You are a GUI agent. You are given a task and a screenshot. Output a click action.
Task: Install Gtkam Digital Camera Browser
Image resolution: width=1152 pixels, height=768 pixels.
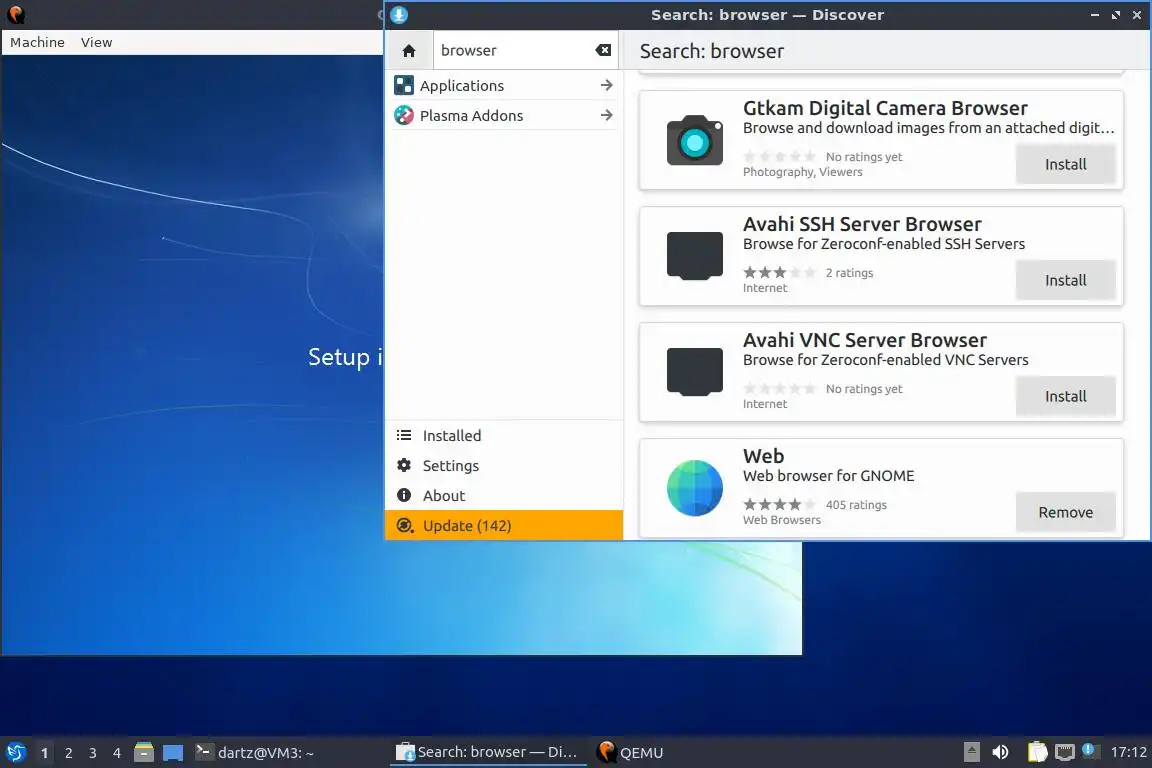(x=1065, y=165)
